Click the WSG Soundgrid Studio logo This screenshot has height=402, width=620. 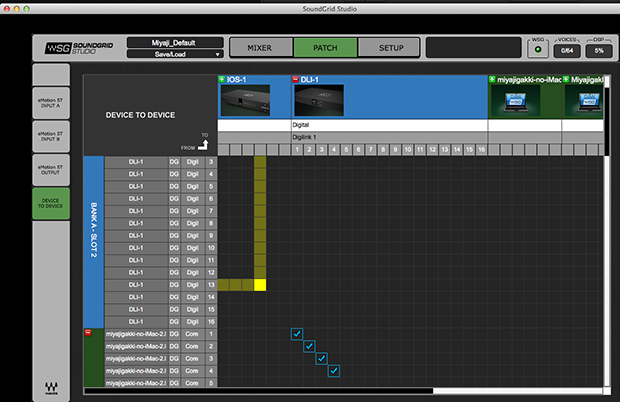[79, 48]
